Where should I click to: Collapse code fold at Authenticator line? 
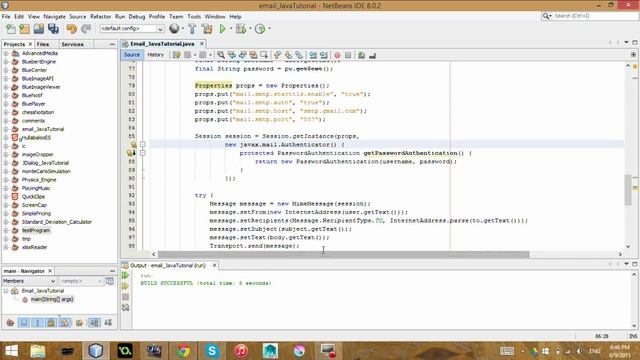[142, 144]
